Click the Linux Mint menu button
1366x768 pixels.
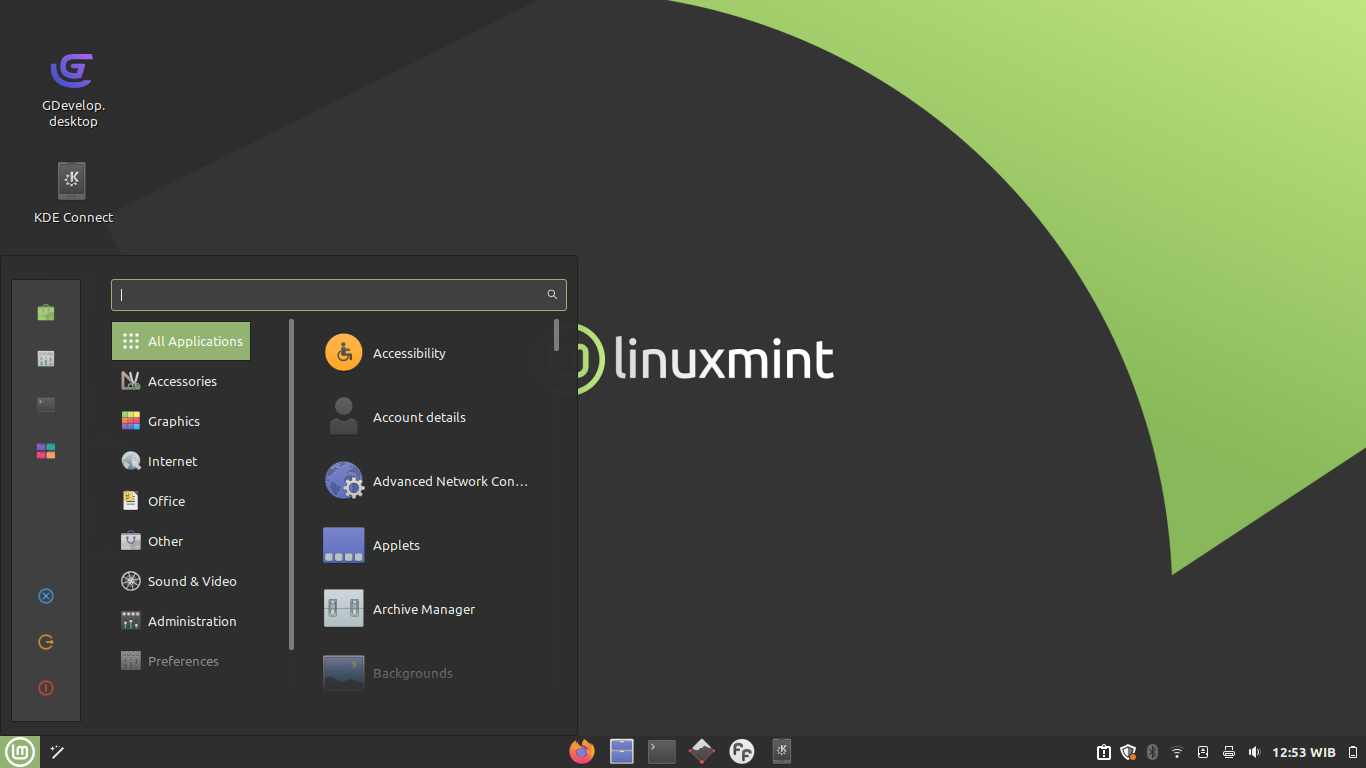[20, 752]
